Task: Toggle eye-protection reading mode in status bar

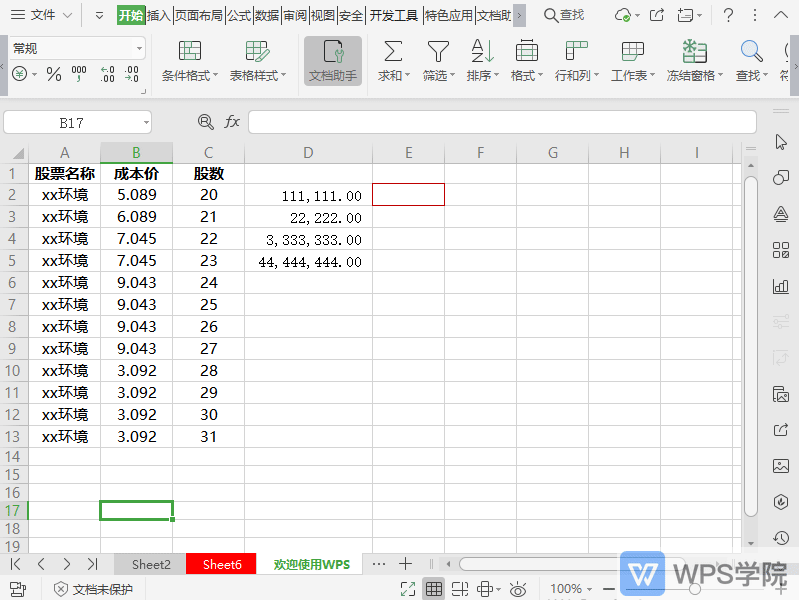Action: [517, 589]
